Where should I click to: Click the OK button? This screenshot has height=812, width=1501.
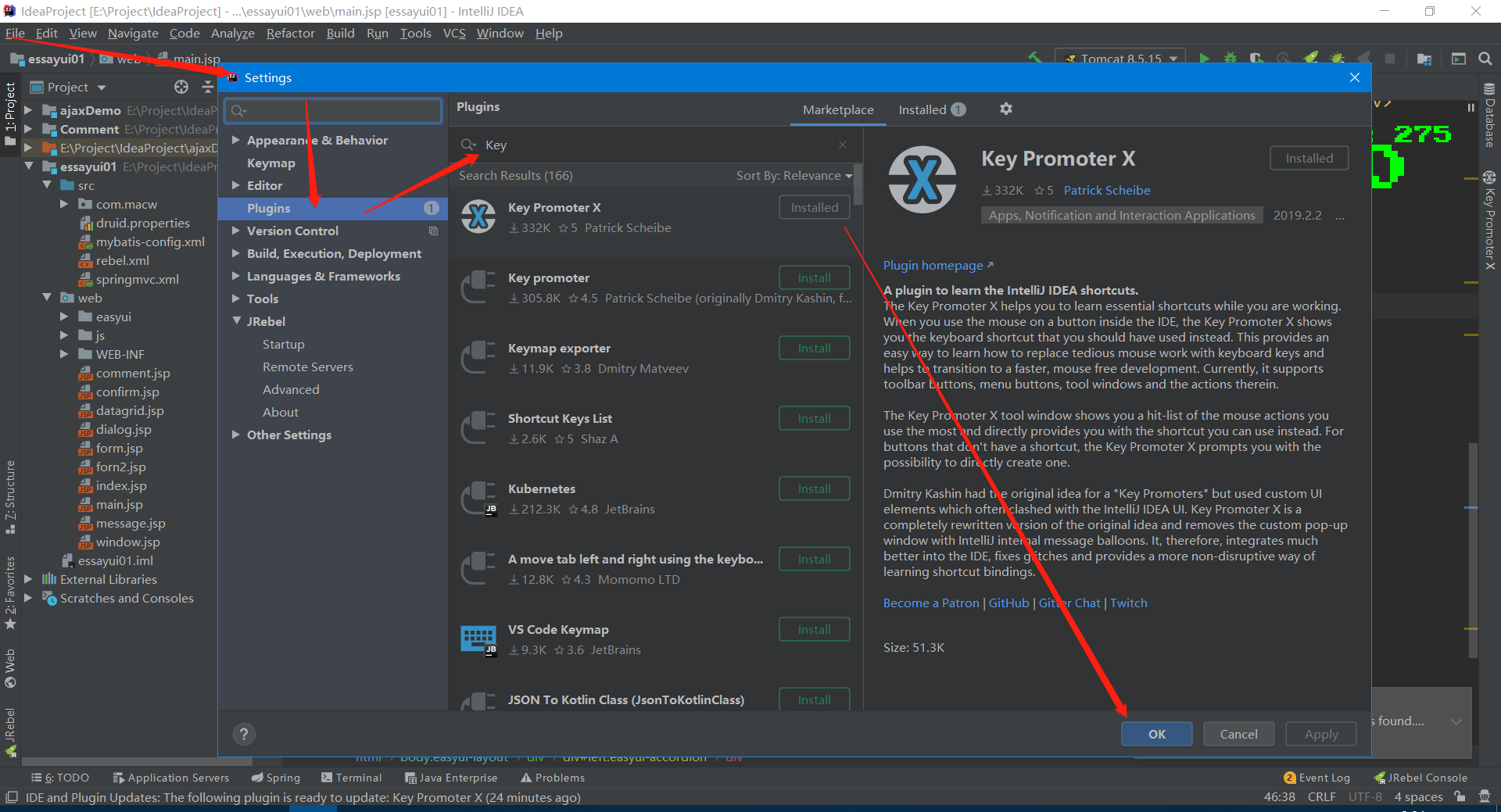coord(1157,734)
